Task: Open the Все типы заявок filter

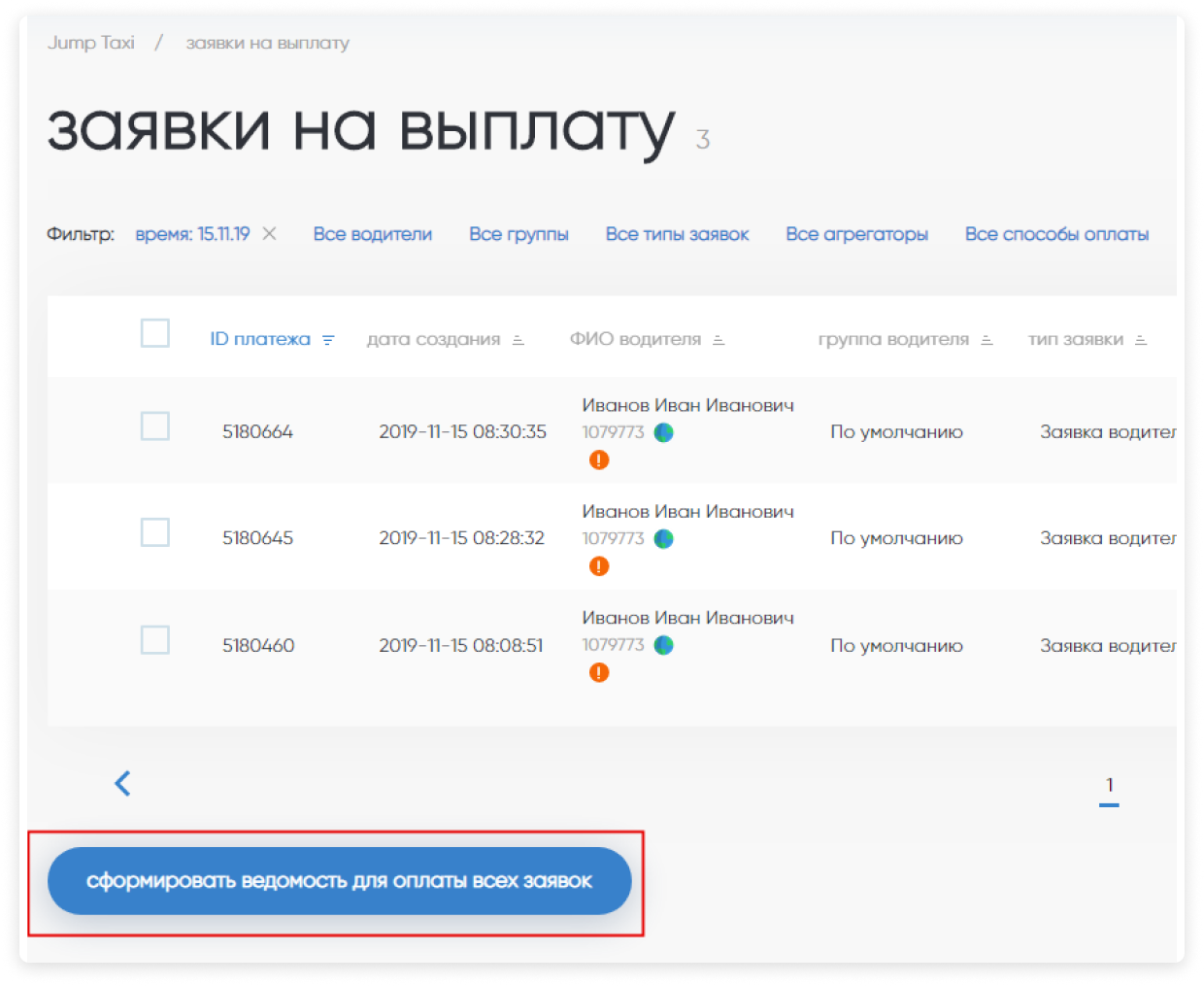Action: [677, 234]
